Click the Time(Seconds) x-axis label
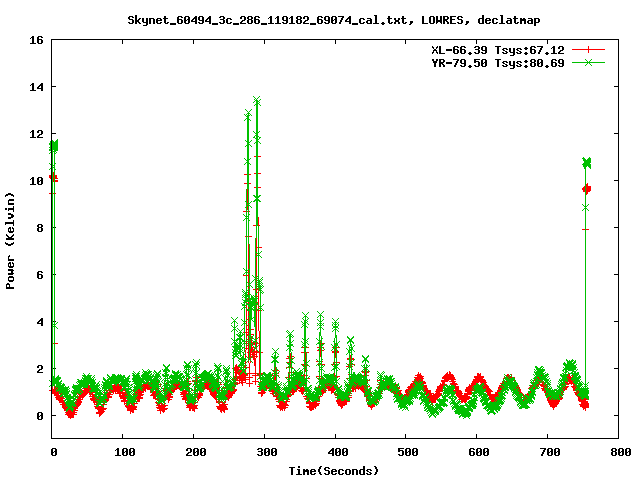The height and width of the screenshot is (480, 640). click(x=334, y=470)
